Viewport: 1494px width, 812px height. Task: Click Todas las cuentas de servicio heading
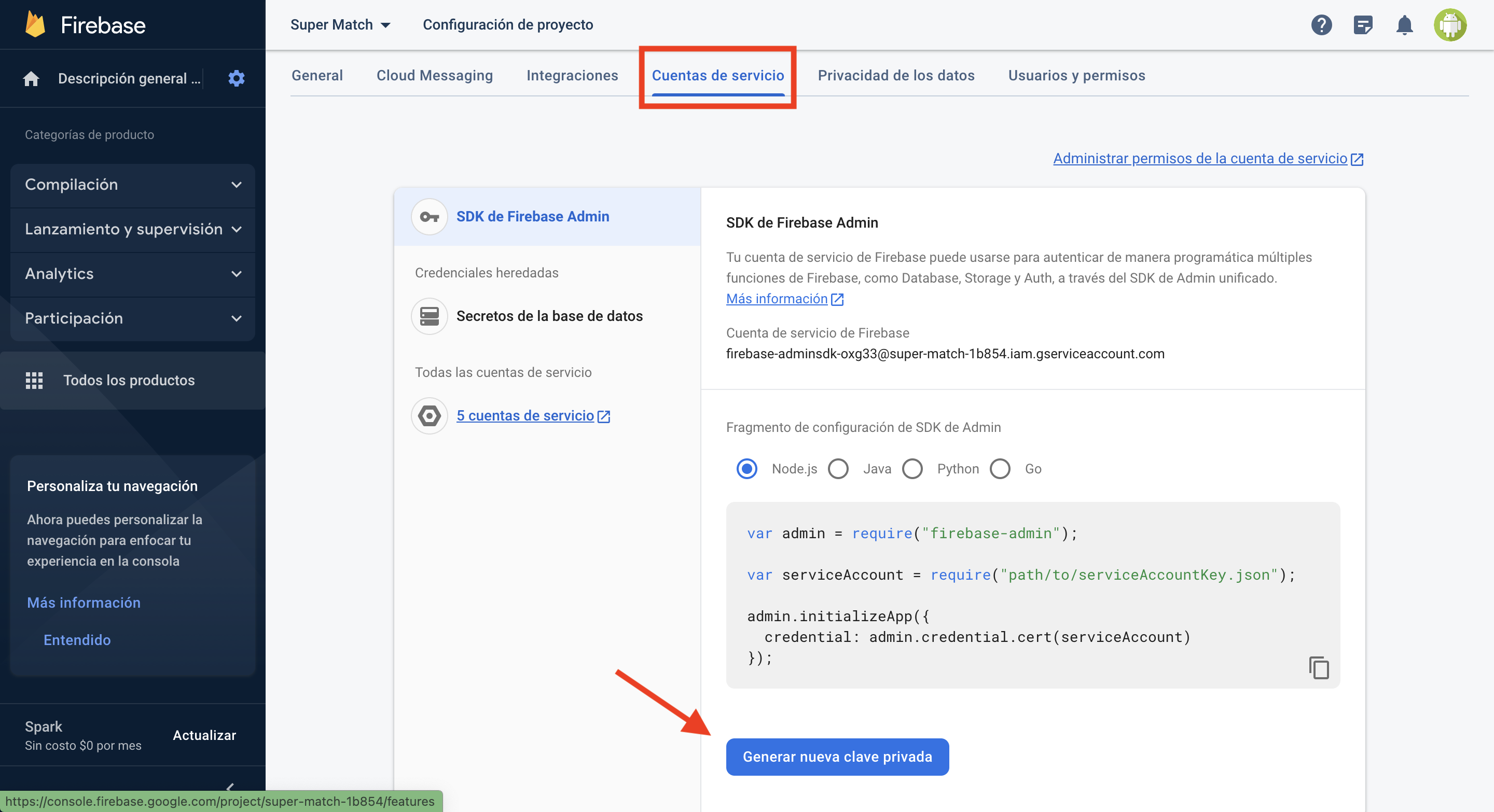(503, 372)
